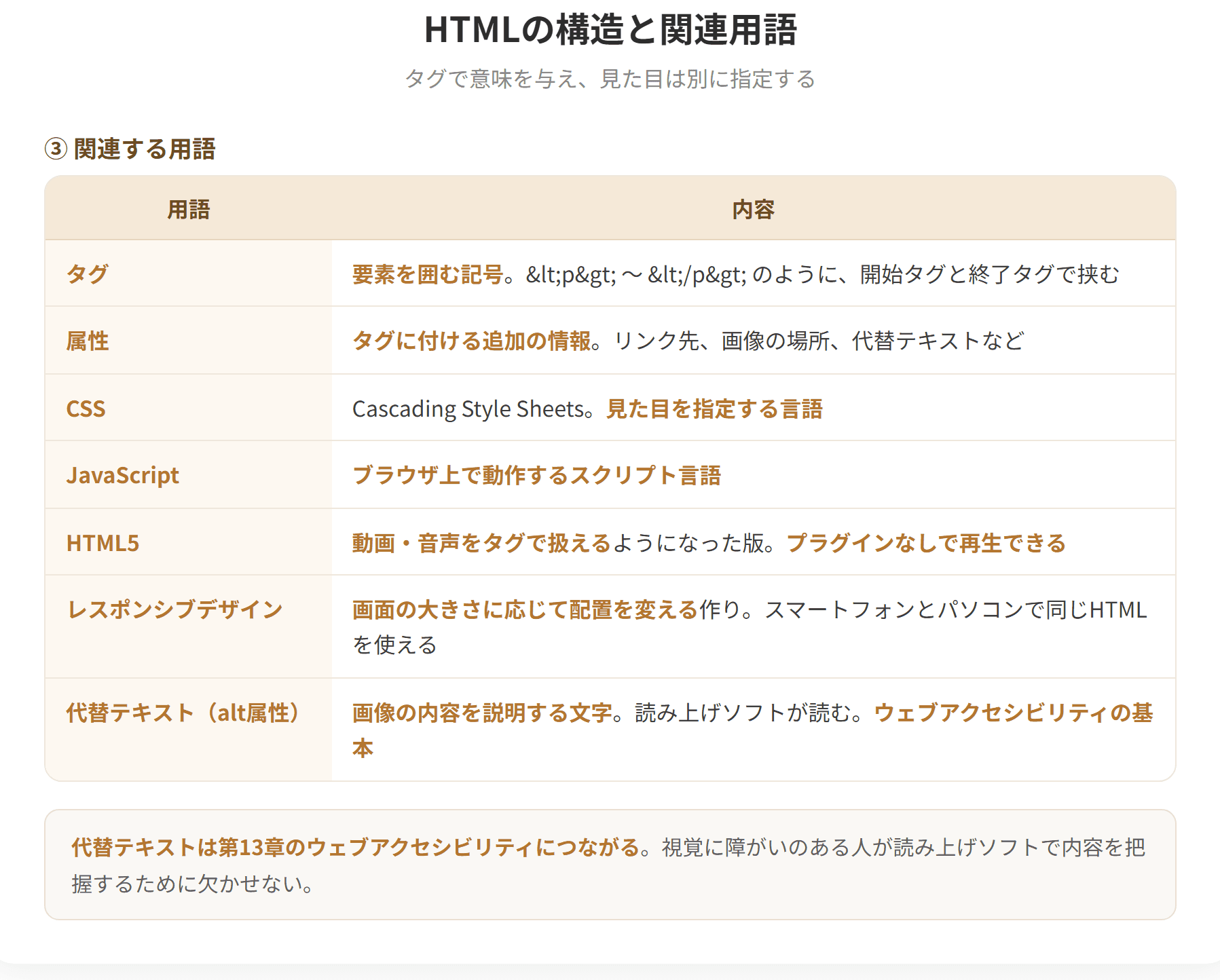Click the highlighted text 画像の内容を説明する文字

point(482,713)
